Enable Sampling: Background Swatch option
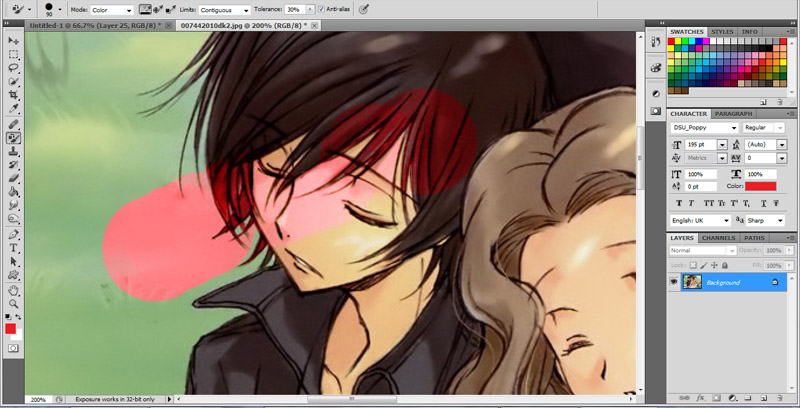 coord(171,9)
